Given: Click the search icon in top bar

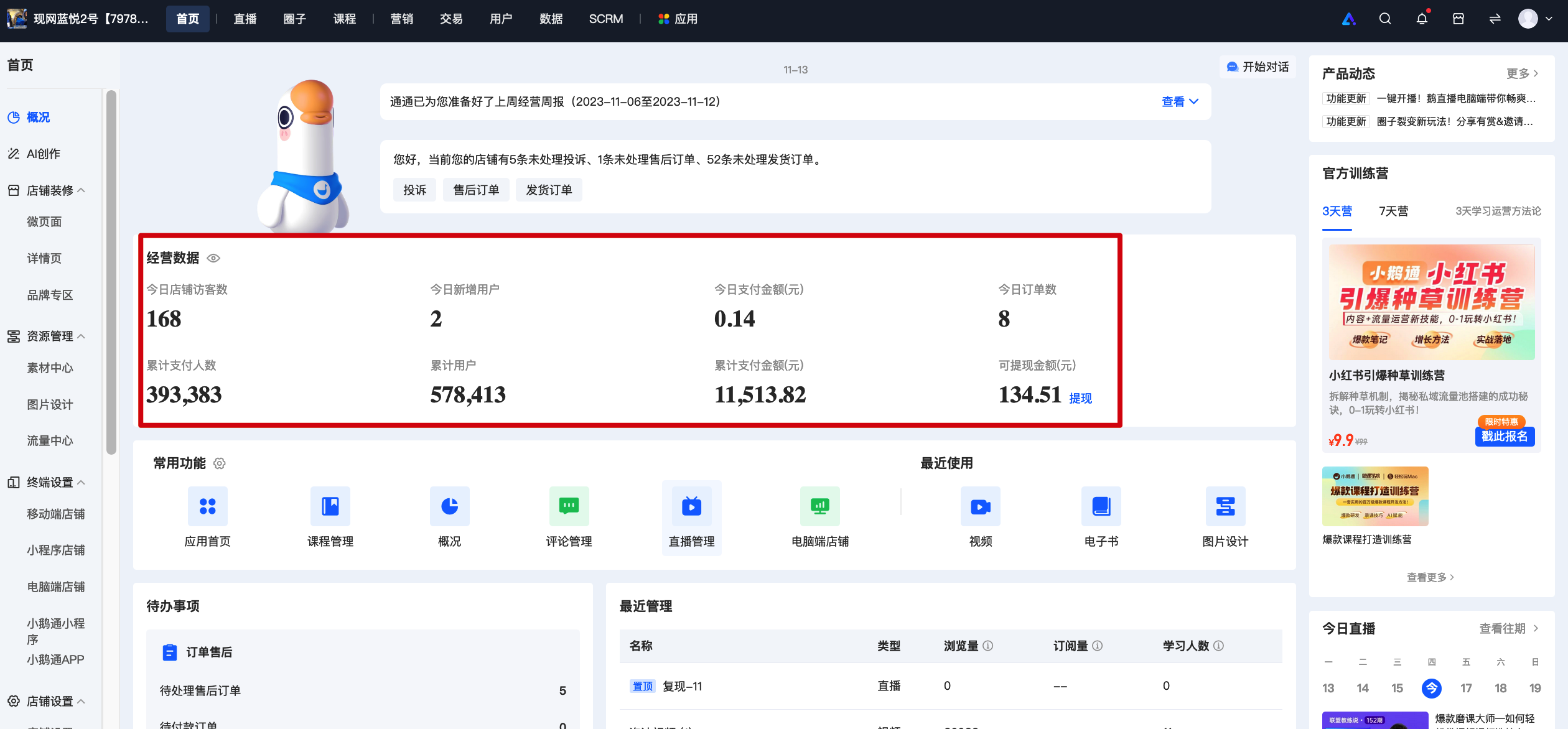Looking at the screenshot, I should [1385, 19].
